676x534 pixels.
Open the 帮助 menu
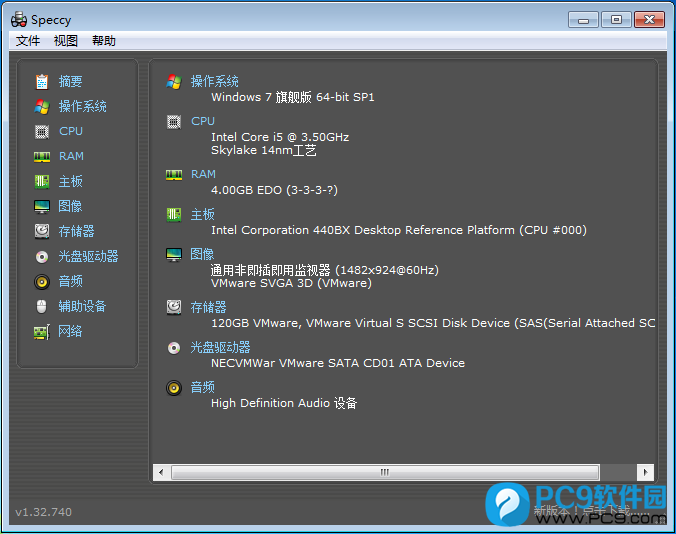(103, 41)
